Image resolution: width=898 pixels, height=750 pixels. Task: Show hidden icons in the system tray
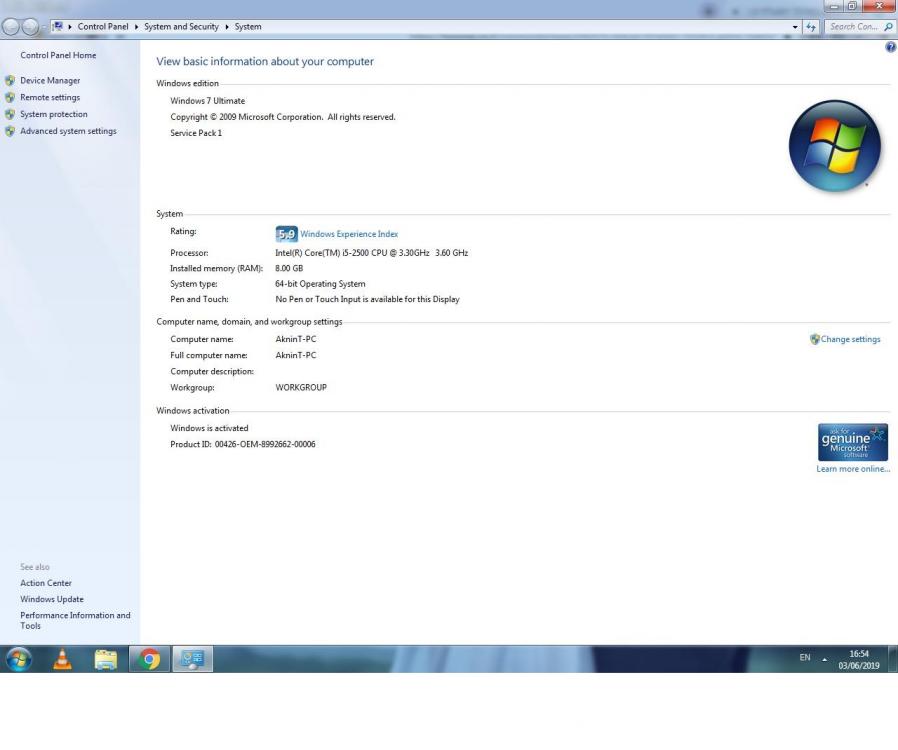(x=825, y=660)
